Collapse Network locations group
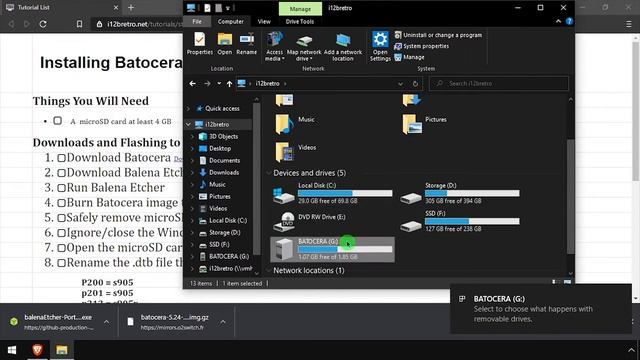The width and height of the screenshot is (640, 360). coord(269,271)
